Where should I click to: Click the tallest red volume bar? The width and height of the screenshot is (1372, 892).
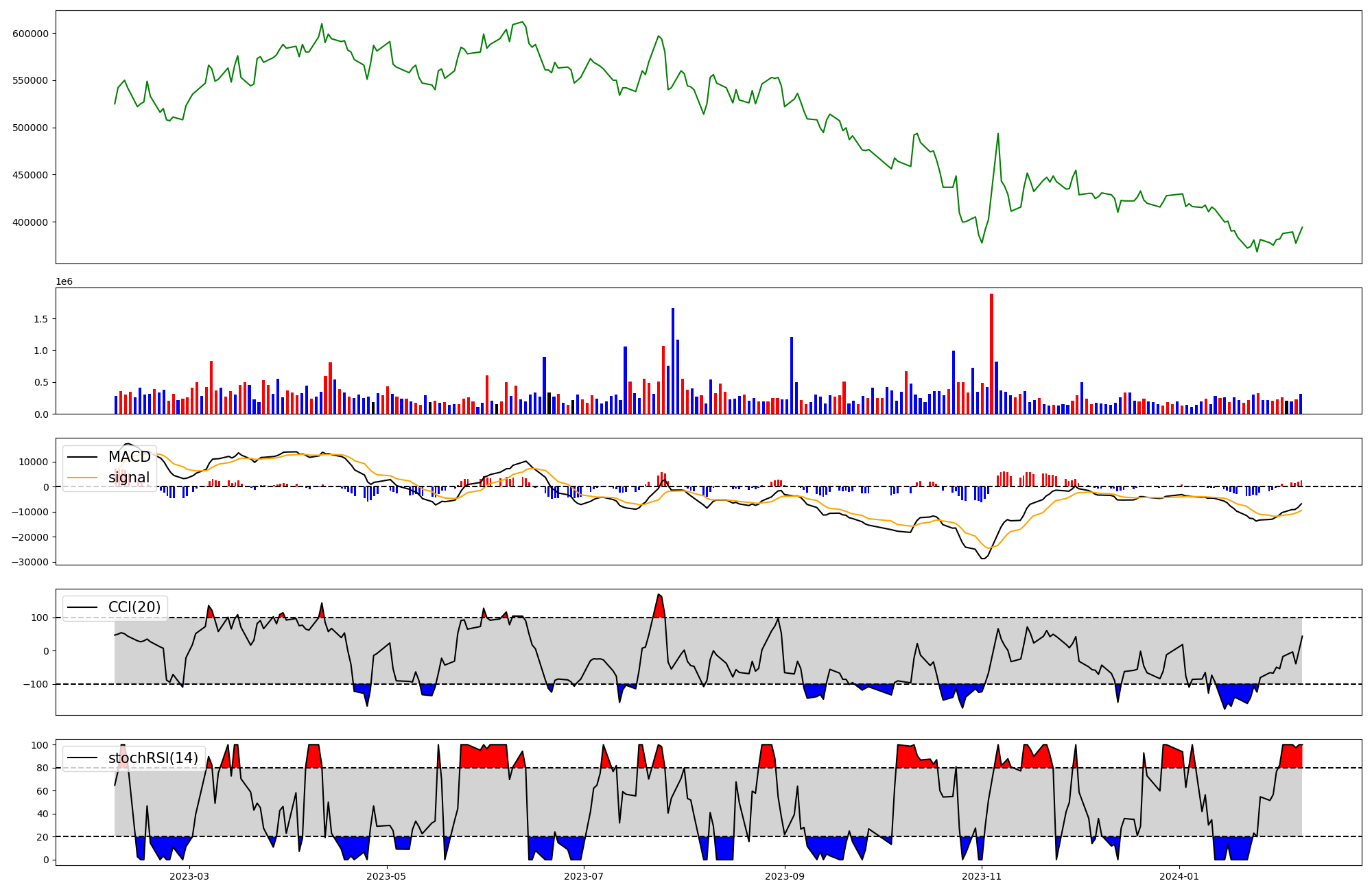point(991,353)
